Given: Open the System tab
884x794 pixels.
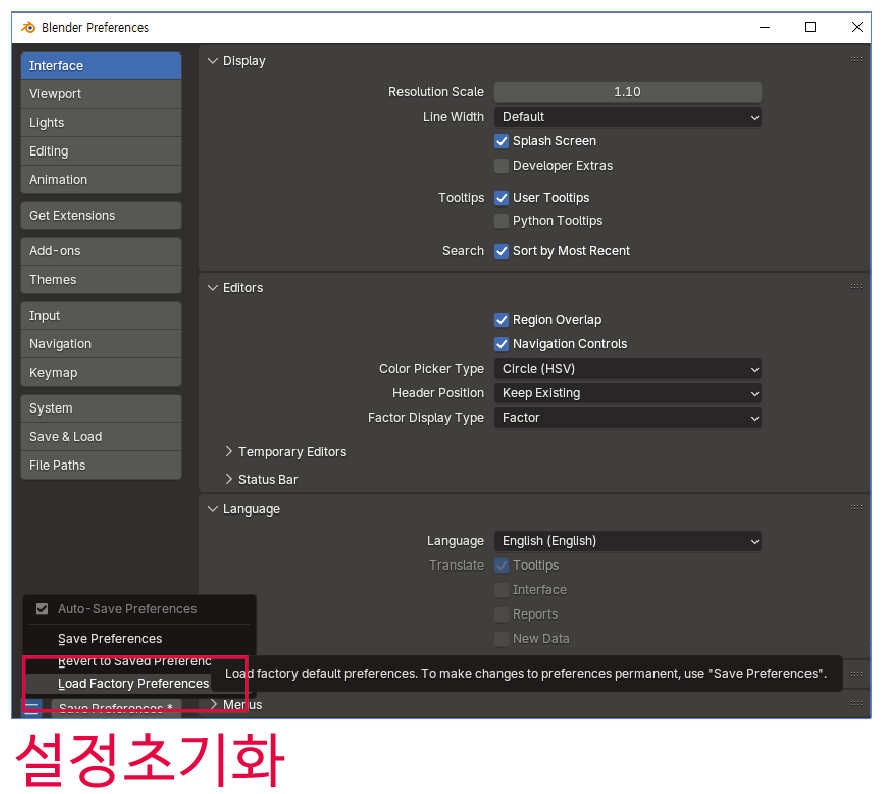Looking at the screenshot, I should pos(101,408).
